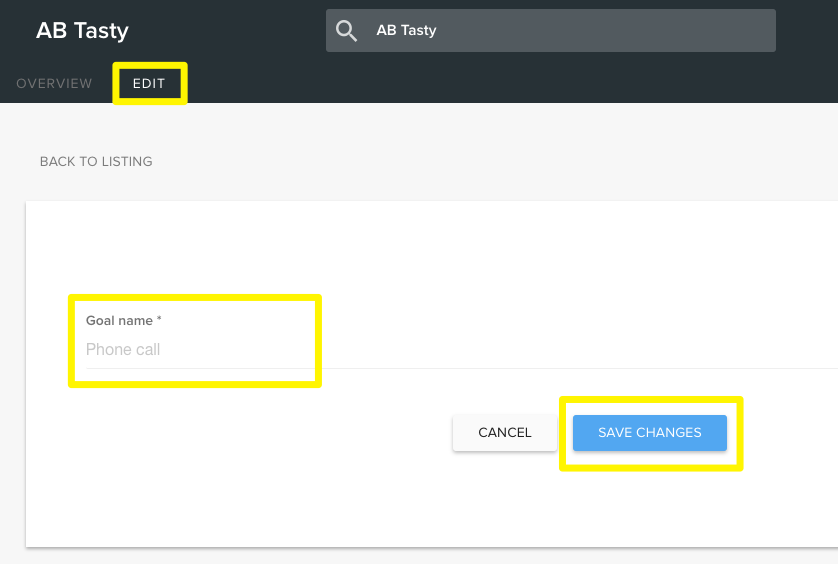Cancel the goal edit
Image resolution: width=838 pixels, height=564 pixels.
505,432
